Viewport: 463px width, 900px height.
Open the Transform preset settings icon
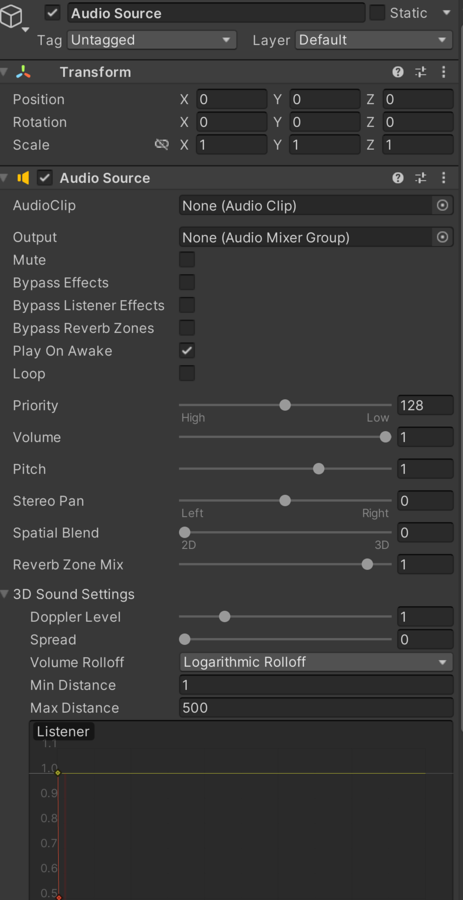421,72
